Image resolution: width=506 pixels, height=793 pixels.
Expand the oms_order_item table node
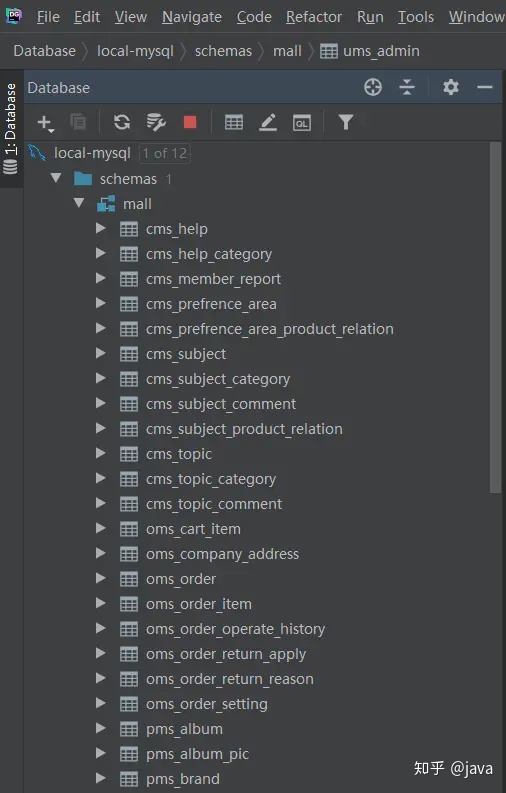point(101,603)
